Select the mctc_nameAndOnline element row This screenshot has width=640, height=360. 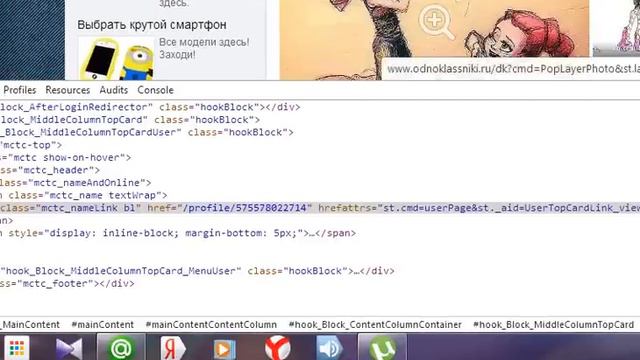(76, 183)
